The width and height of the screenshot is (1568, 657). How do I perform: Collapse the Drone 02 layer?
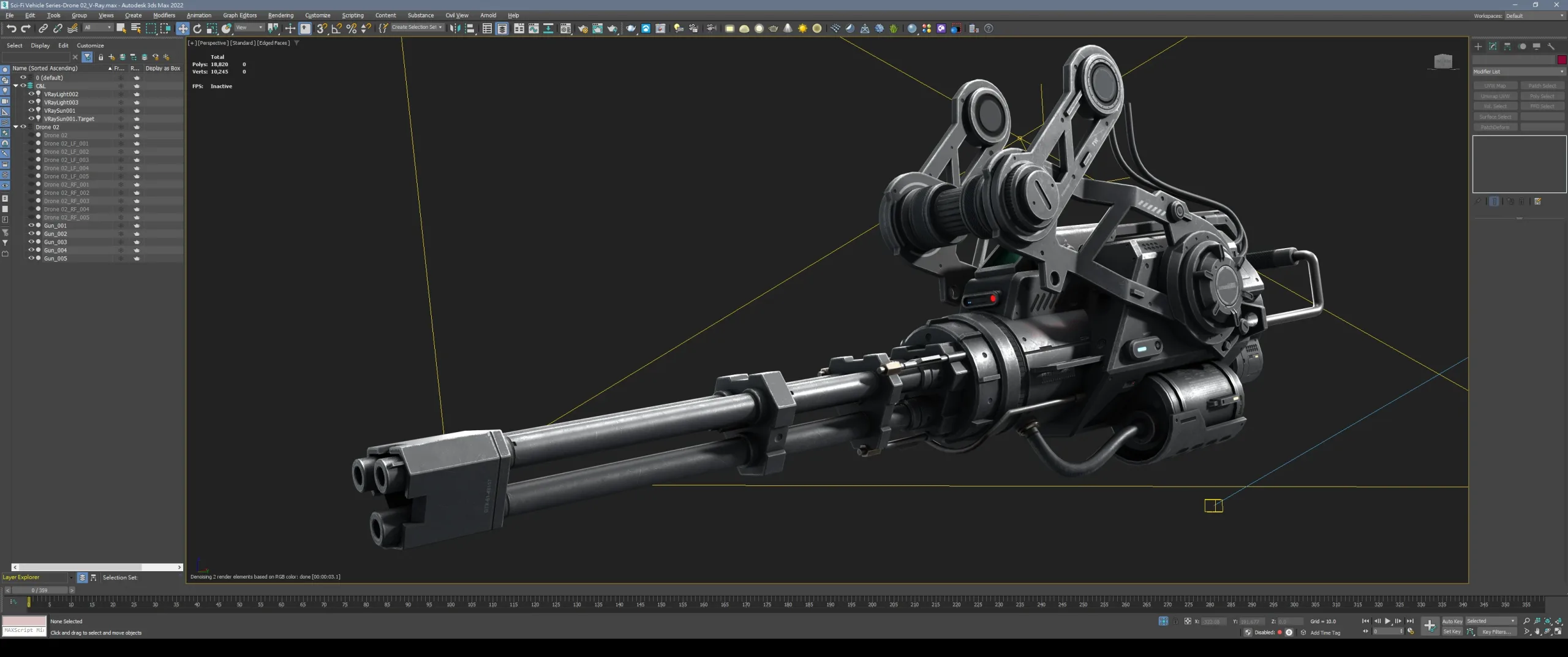16,127
